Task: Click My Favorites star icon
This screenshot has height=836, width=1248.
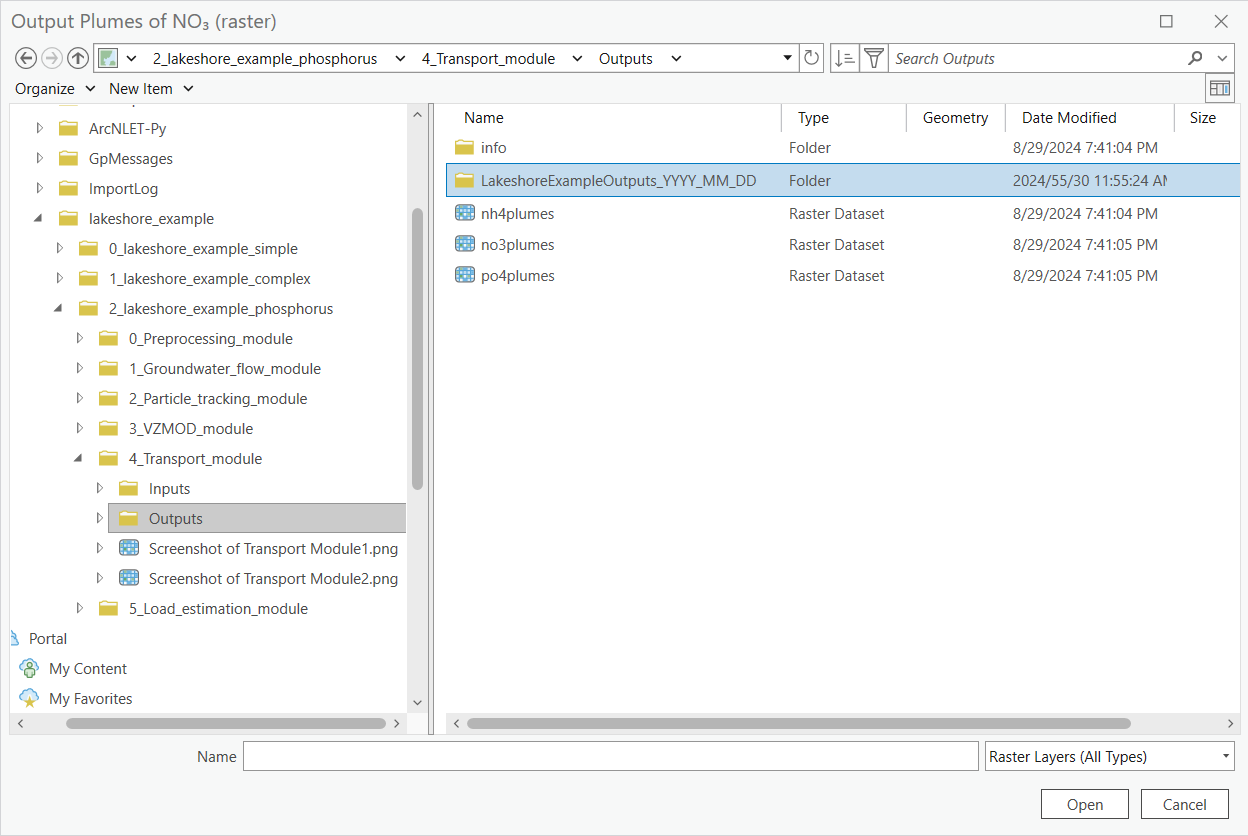Action: point(30,698)
